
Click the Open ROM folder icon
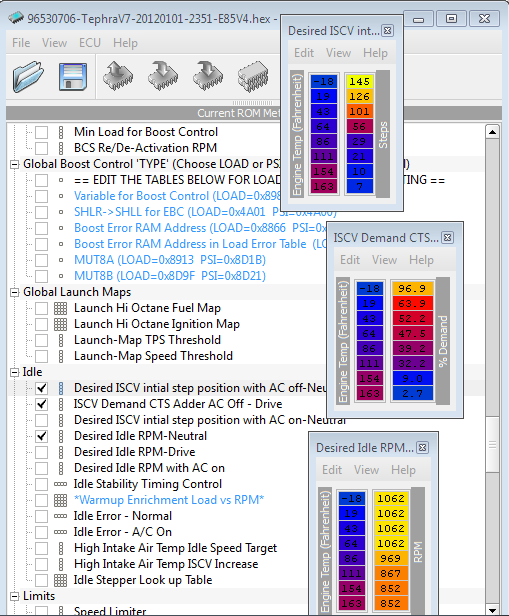pos(28,76)
